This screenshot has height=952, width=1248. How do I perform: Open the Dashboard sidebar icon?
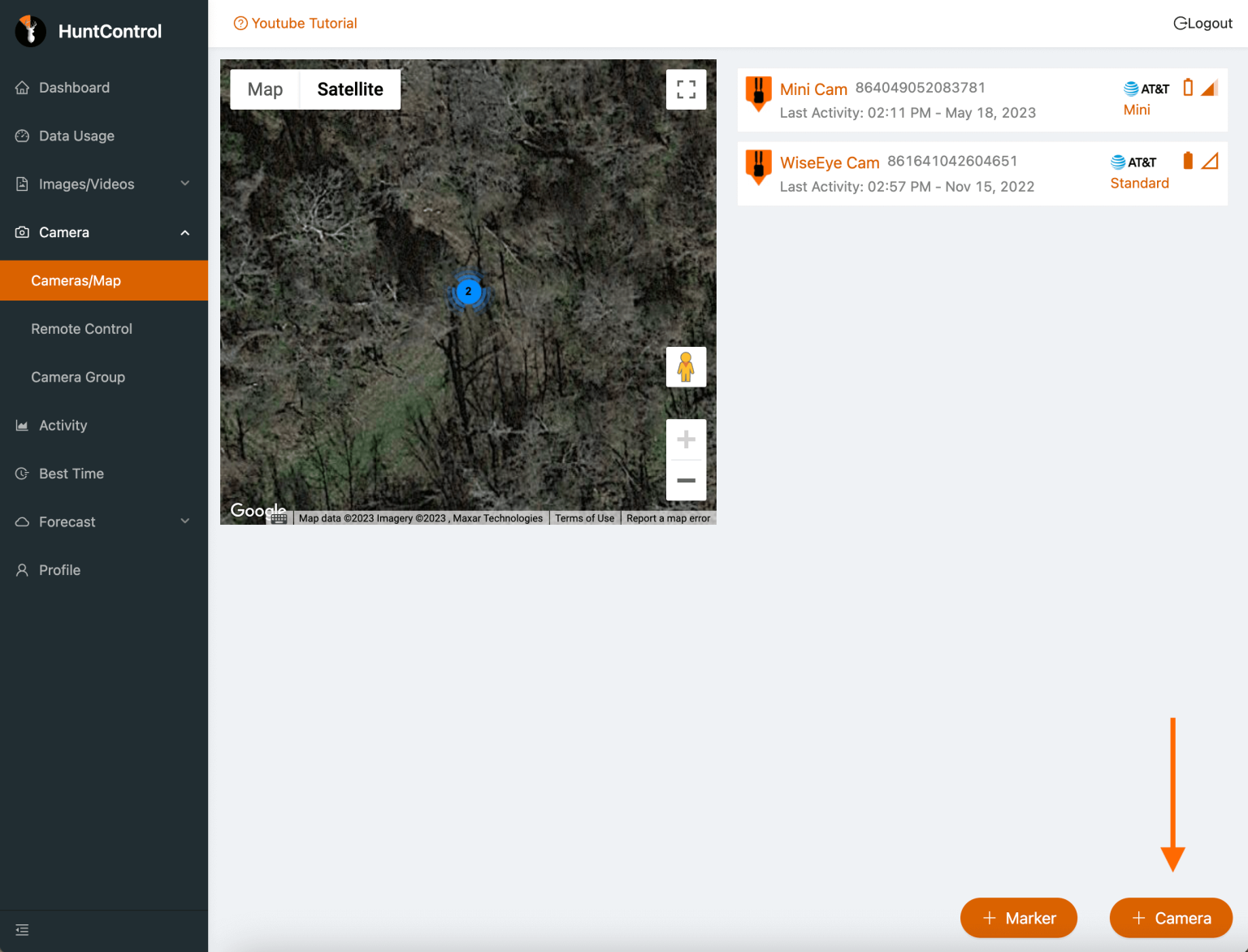tap(21, 88)
